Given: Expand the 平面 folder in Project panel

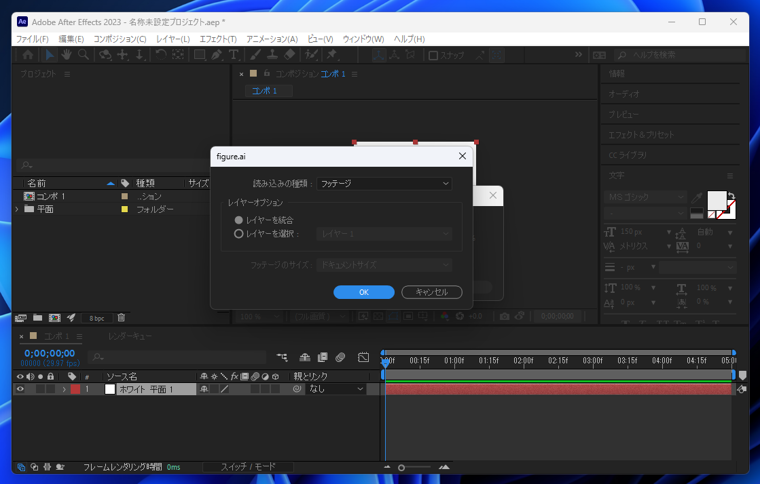Looking at the screenshot, I should pos(17,209).
